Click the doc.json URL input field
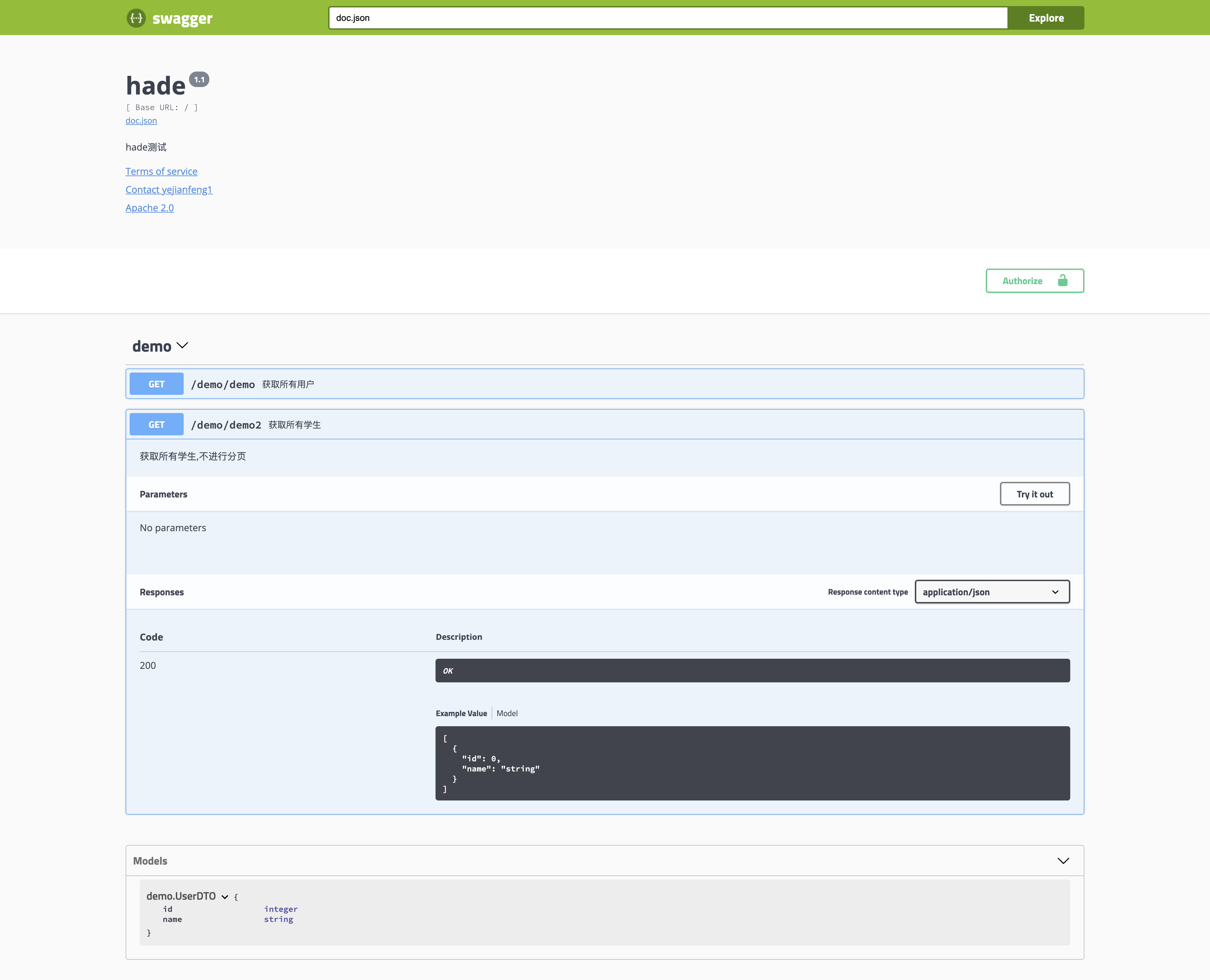This screenshot has height=980, width=1210. click(x=668, y=18)
